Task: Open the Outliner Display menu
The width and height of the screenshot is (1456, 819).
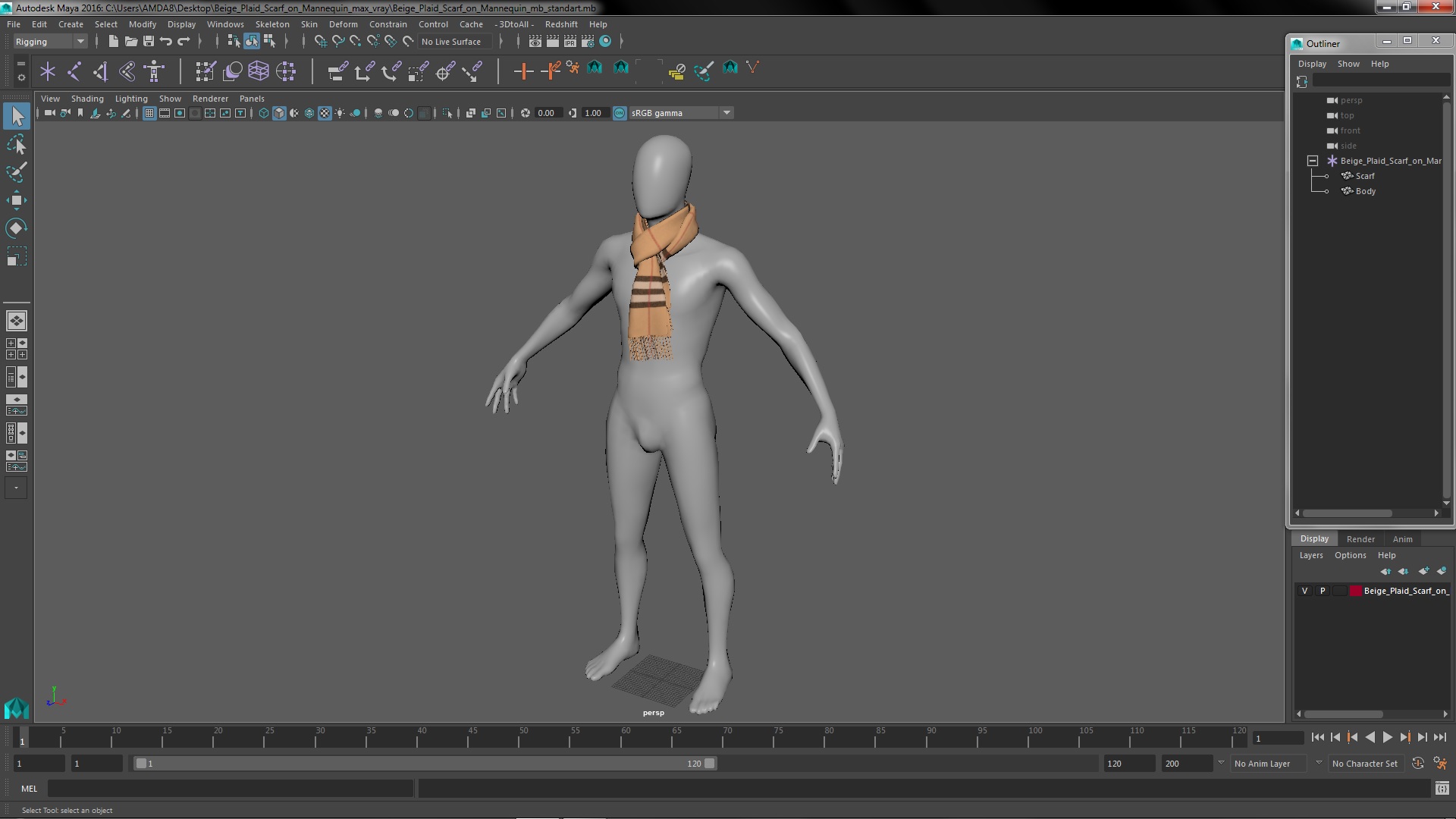Action: coord(1312,64)
